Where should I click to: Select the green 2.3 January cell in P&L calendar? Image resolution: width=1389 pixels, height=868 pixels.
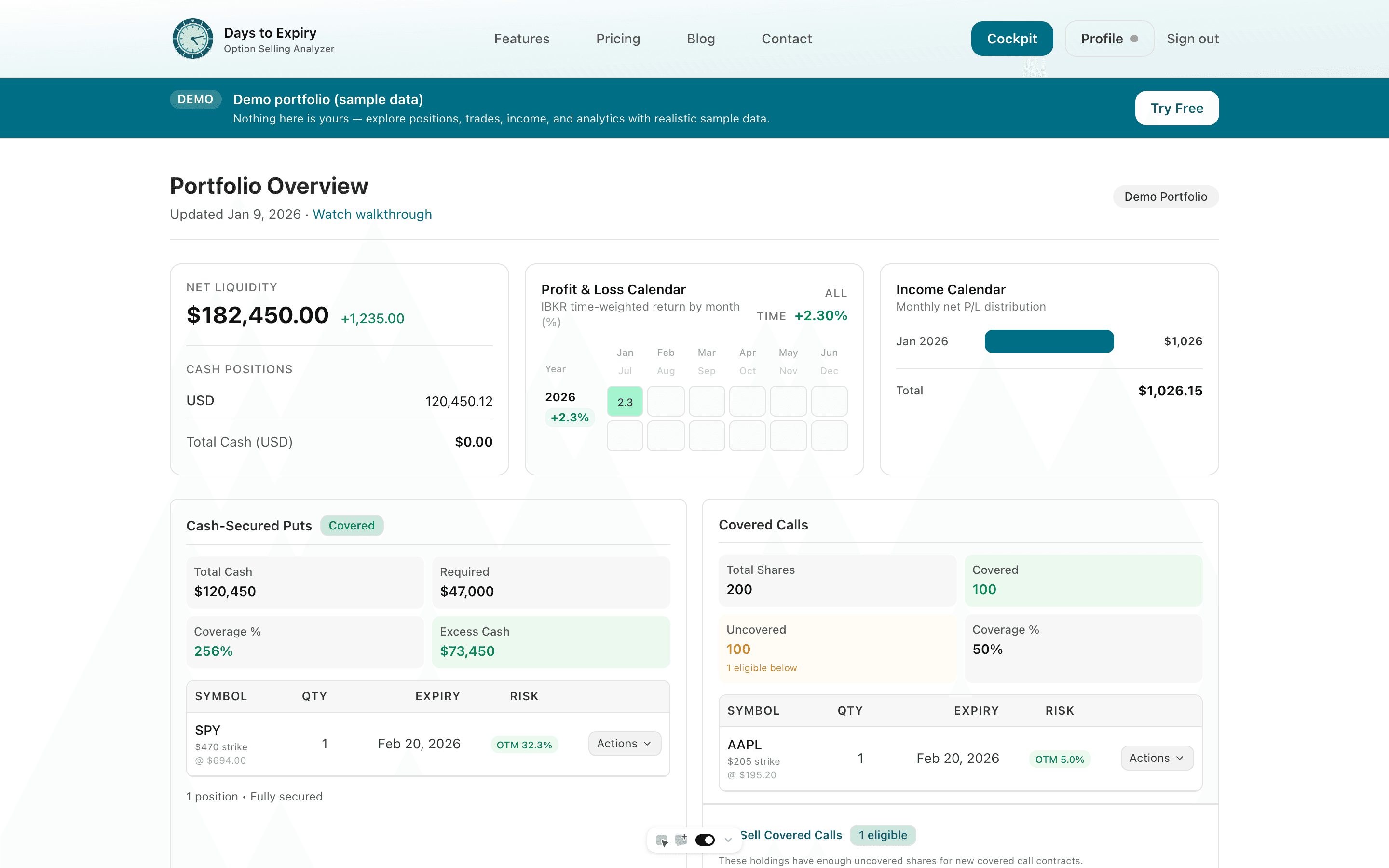[625, 401]
